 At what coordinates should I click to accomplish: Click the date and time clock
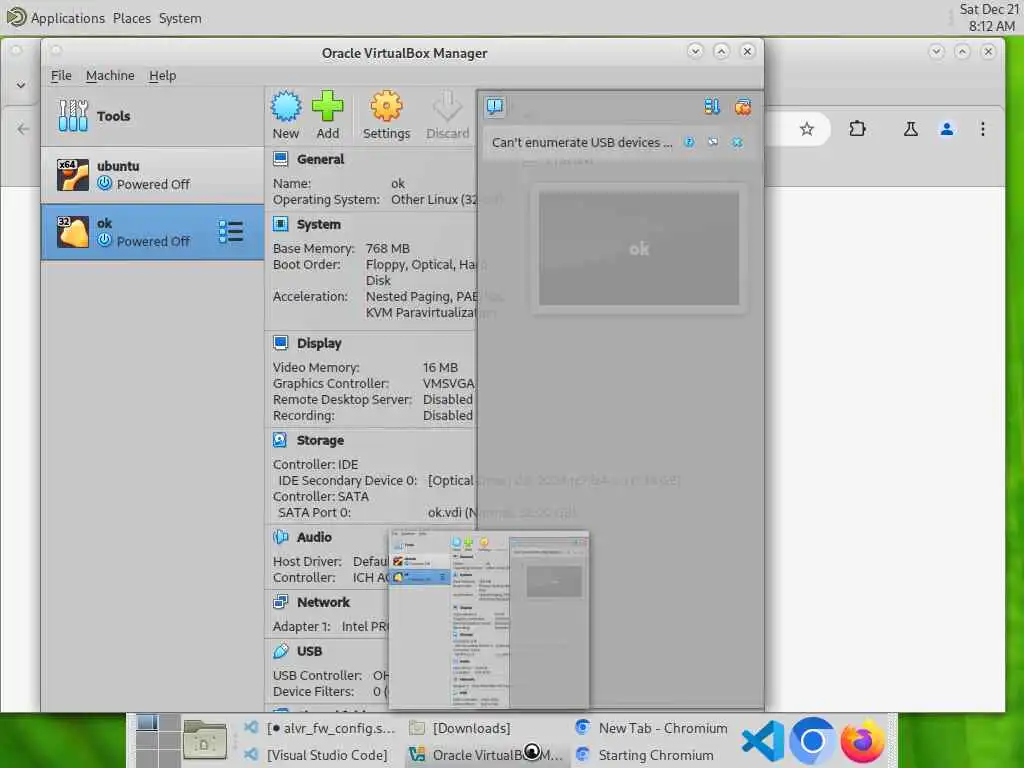(x=989, y=18)
